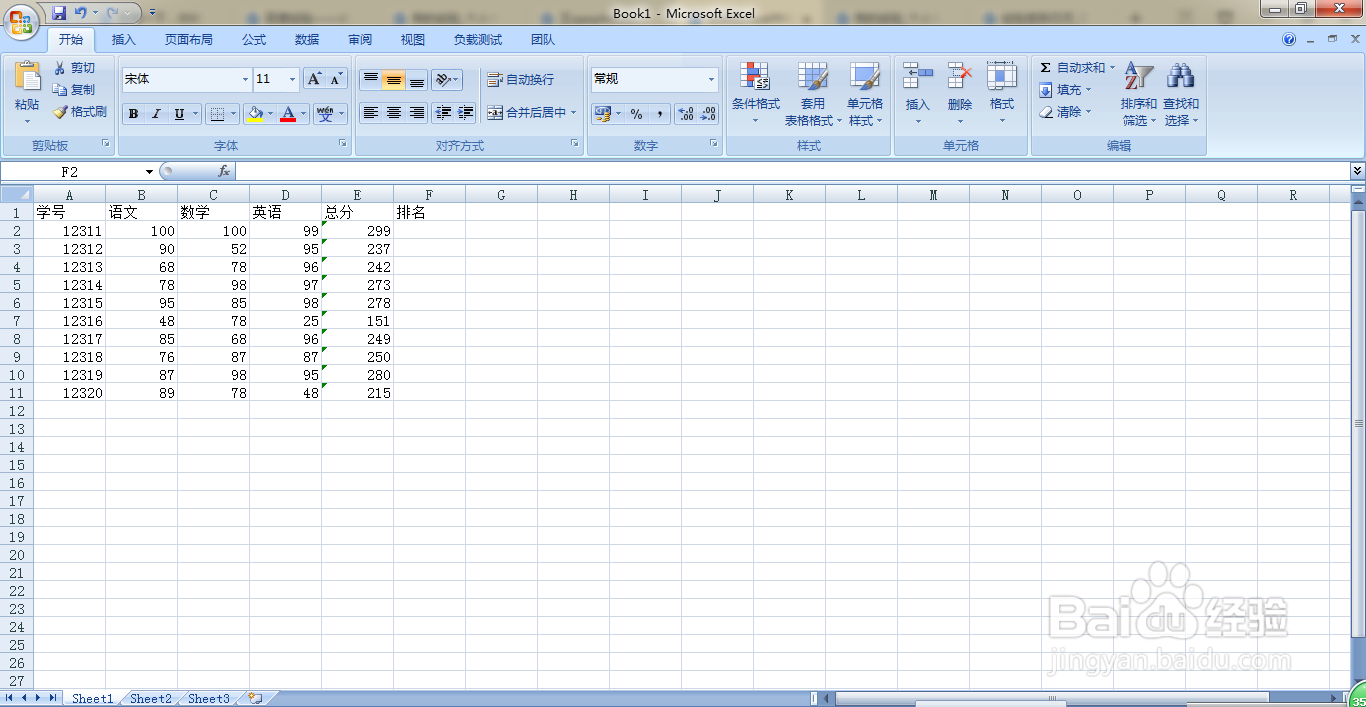Increase font size with the big A

tap(314, 79)
